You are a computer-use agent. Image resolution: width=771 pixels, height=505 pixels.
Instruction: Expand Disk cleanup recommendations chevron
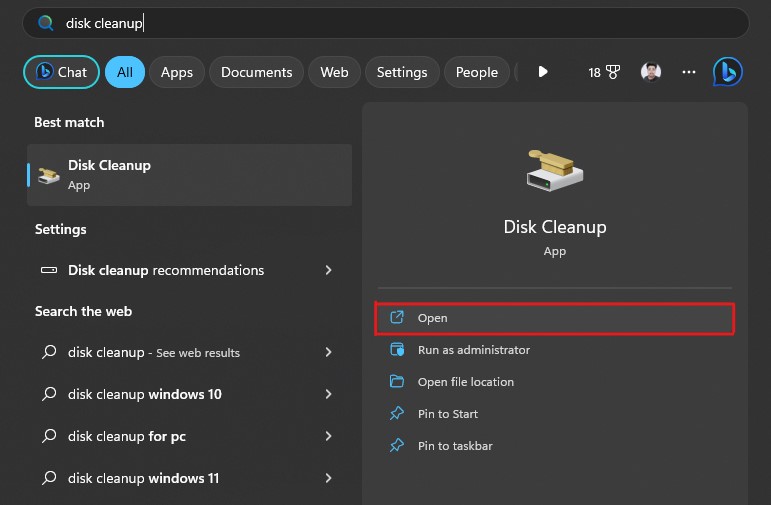tap(328, 270)
